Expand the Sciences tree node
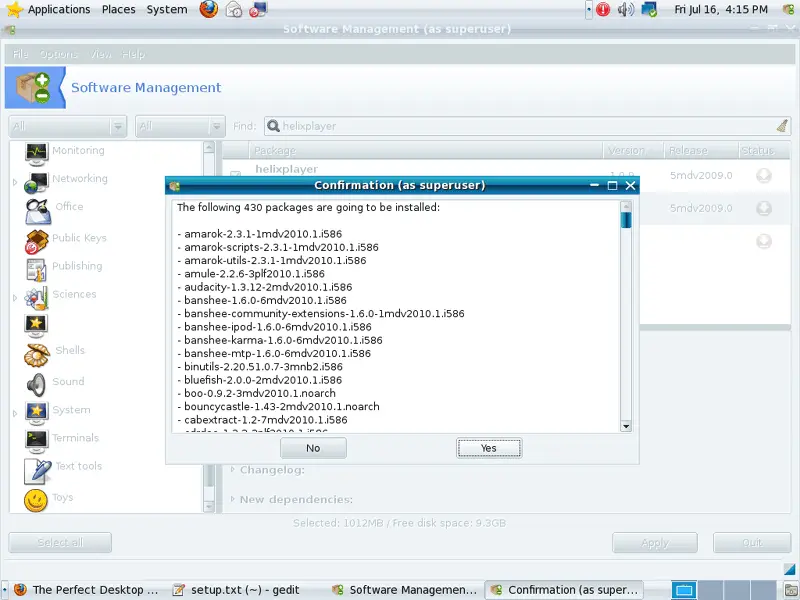The width and height of the screenshot is (800, 600). click(x=15, y=297)
